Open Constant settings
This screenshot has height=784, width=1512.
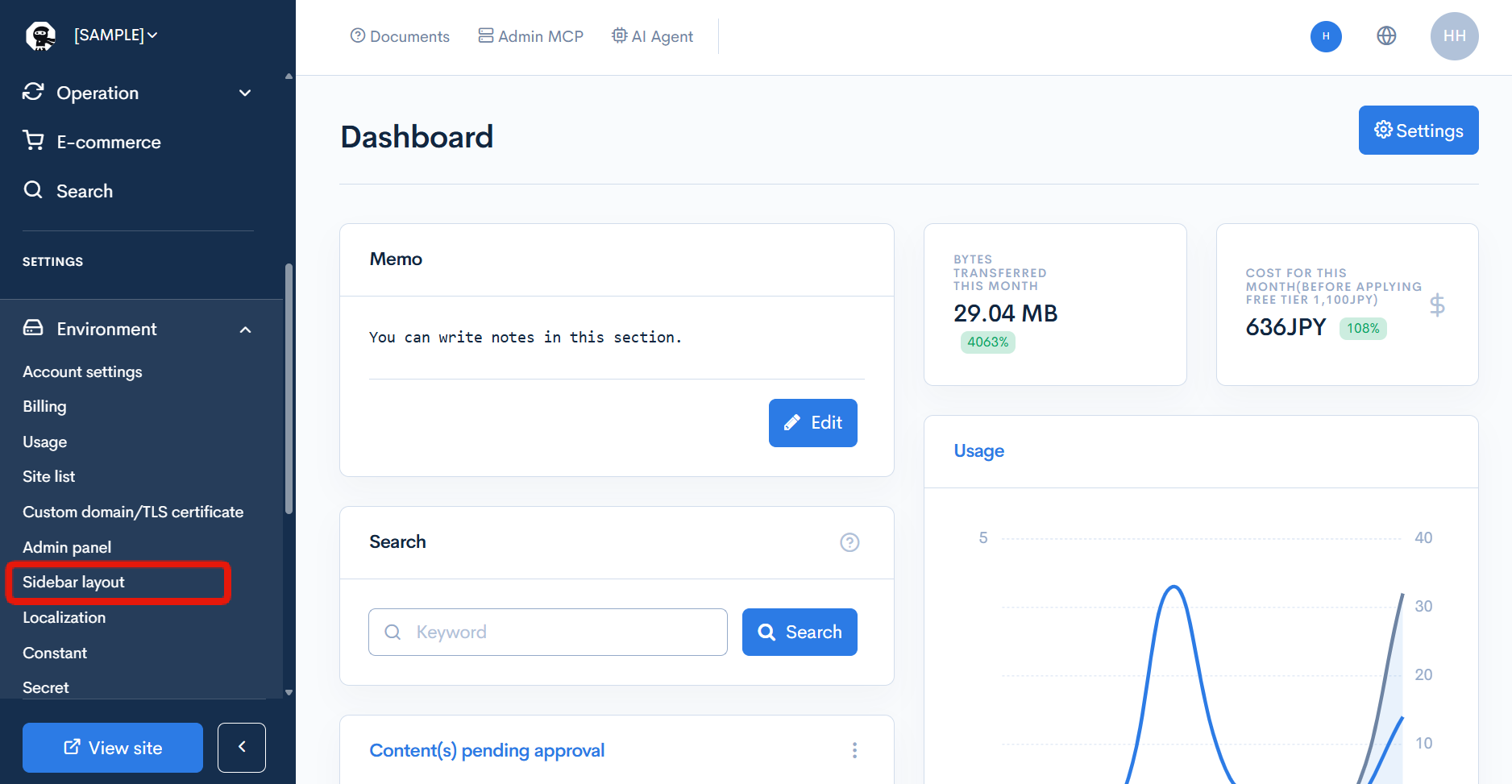(55, 653)
